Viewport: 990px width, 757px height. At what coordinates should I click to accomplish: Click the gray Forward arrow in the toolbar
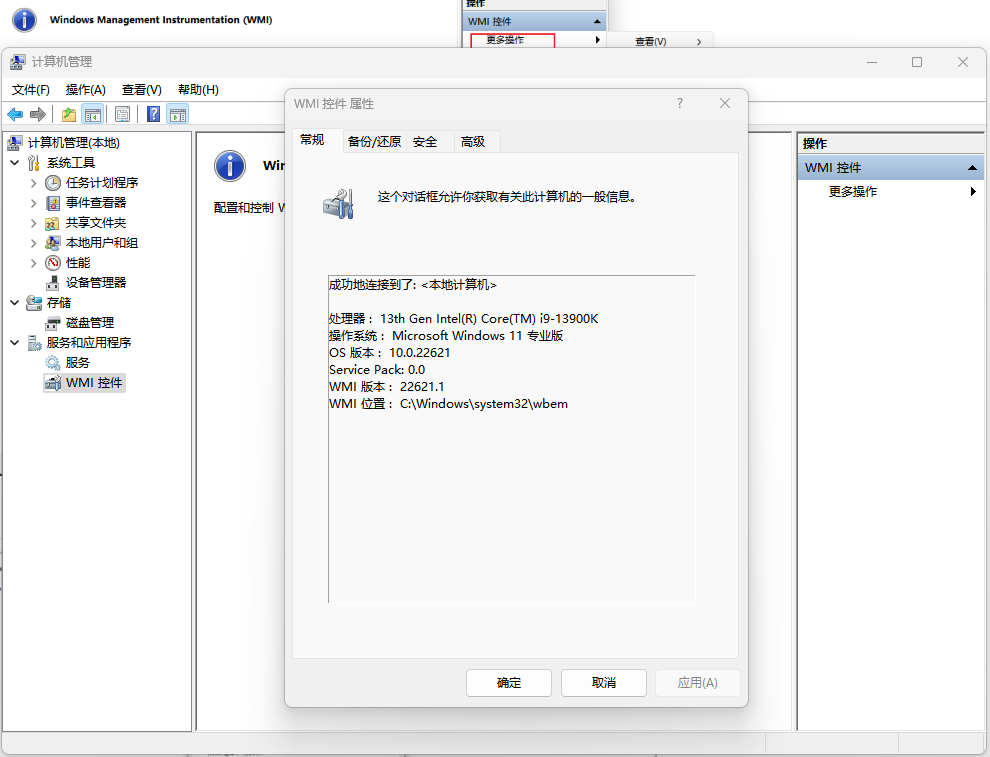(x=38, y=114)
